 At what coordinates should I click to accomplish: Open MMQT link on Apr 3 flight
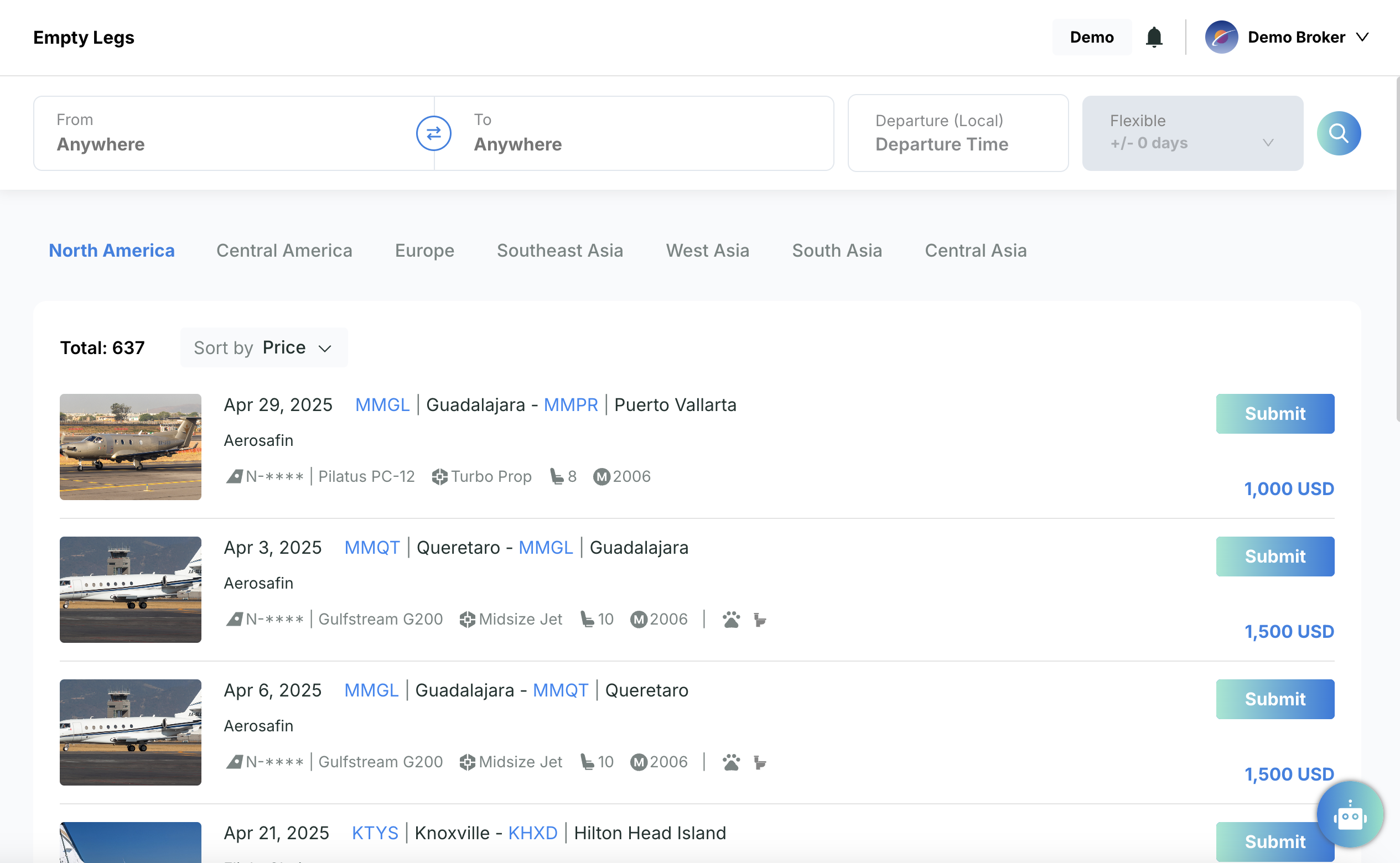point(372,547)
